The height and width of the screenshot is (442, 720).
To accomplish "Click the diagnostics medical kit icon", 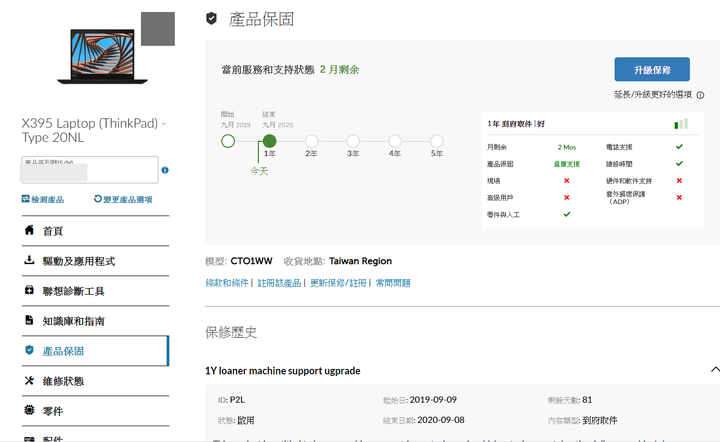I will click(x=29, y=290).
